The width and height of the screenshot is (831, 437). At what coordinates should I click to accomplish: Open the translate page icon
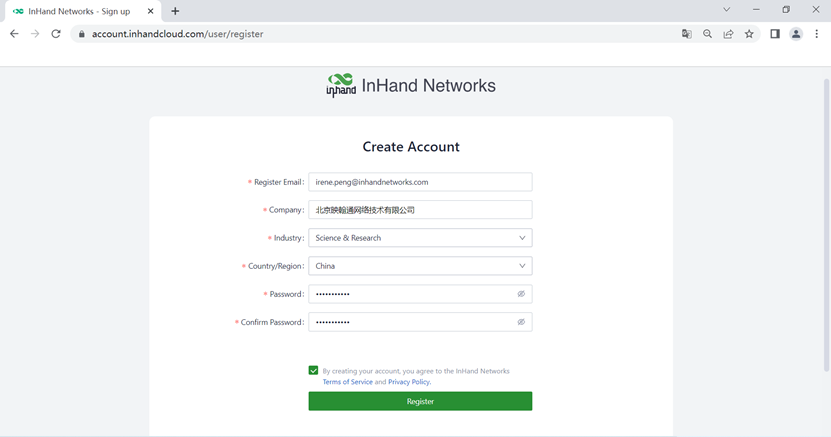point(686,34)
